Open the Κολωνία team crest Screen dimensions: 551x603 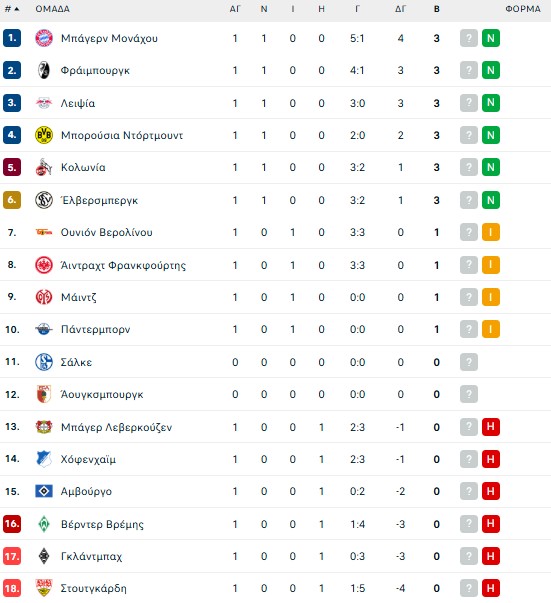(x=44, y=167)
